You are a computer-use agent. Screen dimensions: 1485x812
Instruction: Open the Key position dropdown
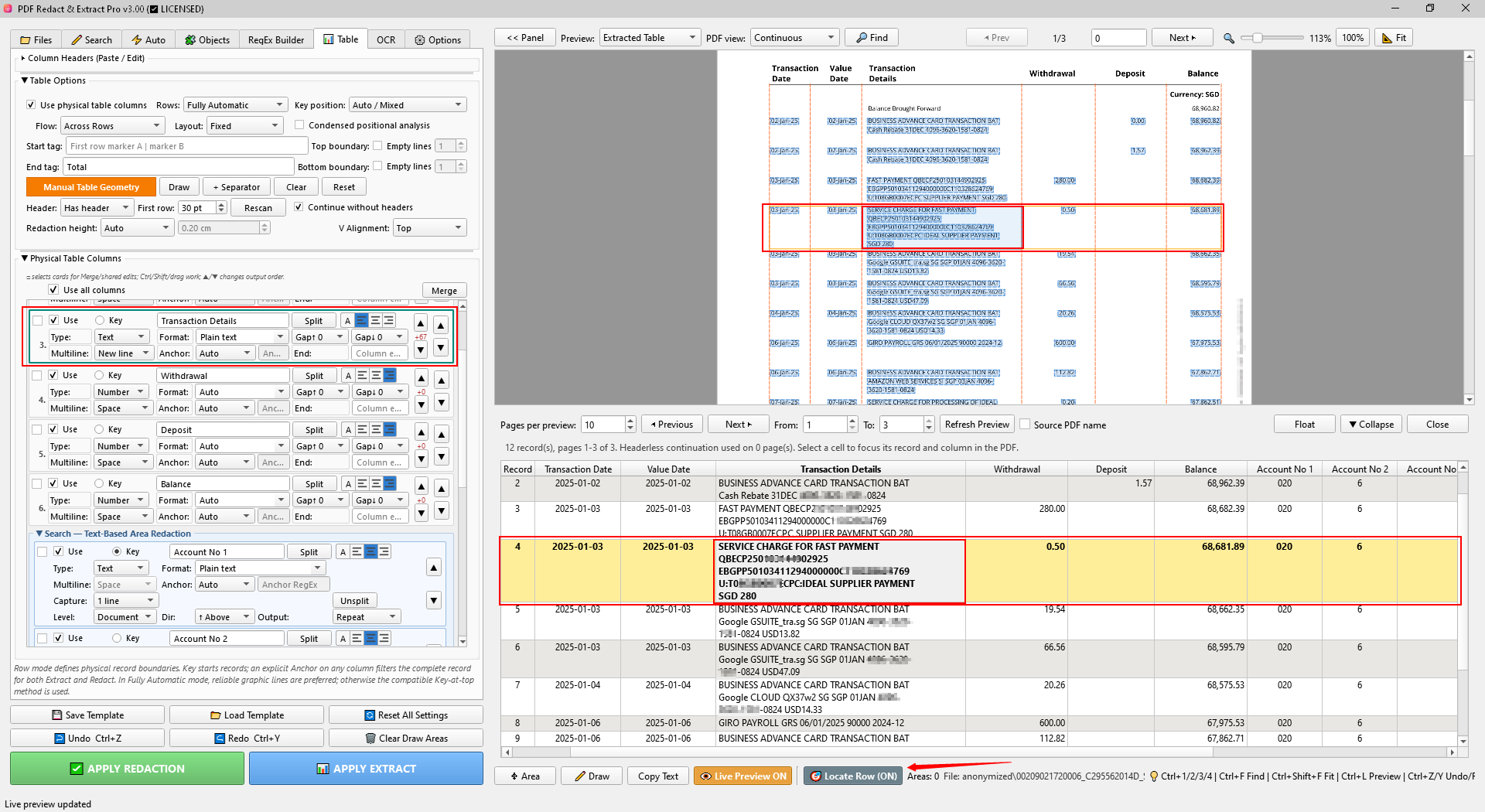coord(408,105)
